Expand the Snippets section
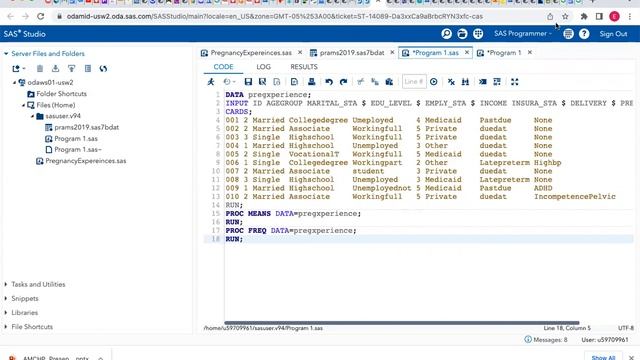 click(x=6, y=298)
